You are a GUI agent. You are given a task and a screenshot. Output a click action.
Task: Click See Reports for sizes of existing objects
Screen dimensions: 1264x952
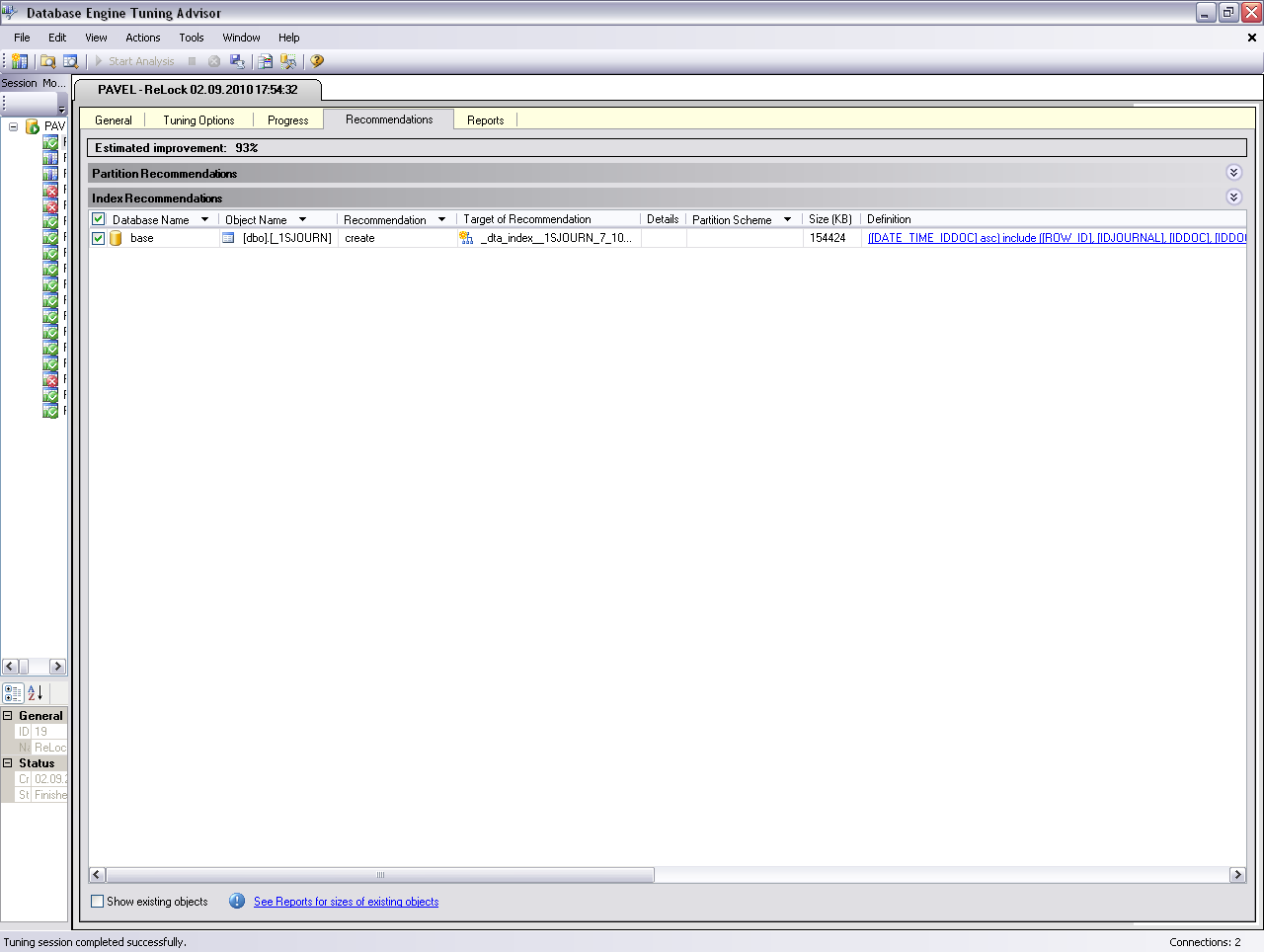[x=346, y=902]
